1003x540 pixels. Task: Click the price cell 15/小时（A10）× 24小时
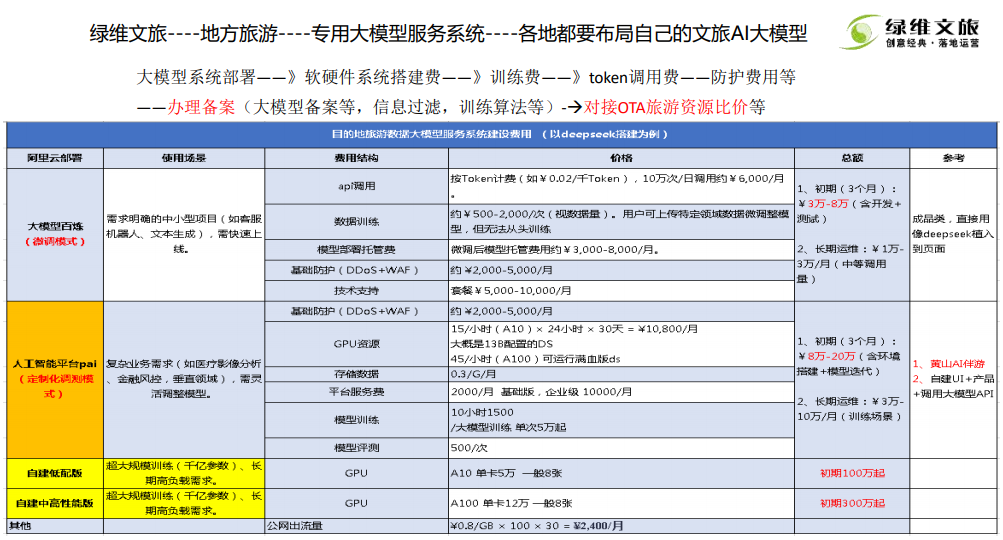pos(621,344)
